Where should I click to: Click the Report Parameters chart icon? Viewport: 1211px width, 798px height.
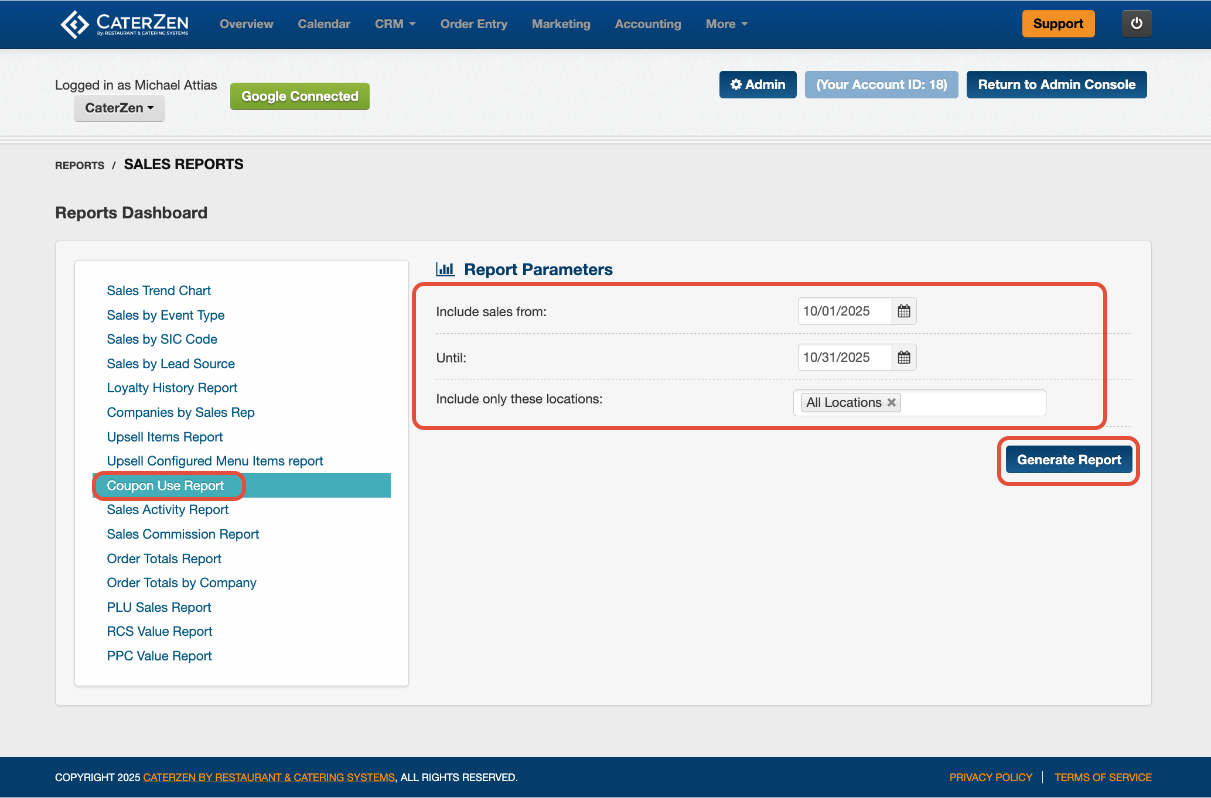(x=445, y=269)
